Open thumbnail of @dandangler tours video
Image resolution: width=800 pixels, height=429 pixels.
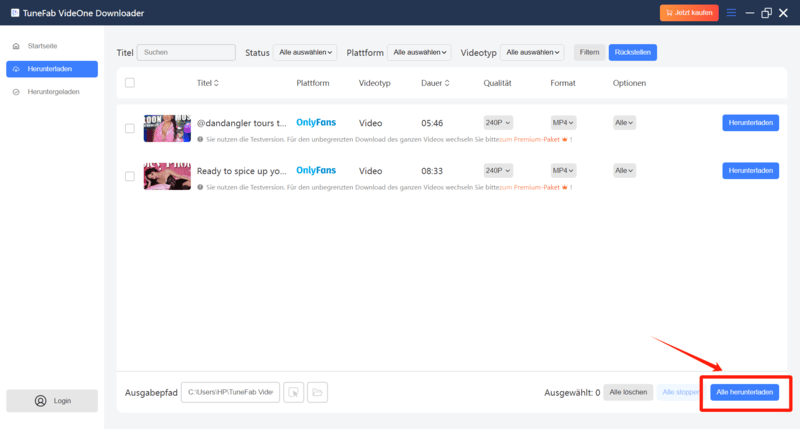[x=167, y=128]
